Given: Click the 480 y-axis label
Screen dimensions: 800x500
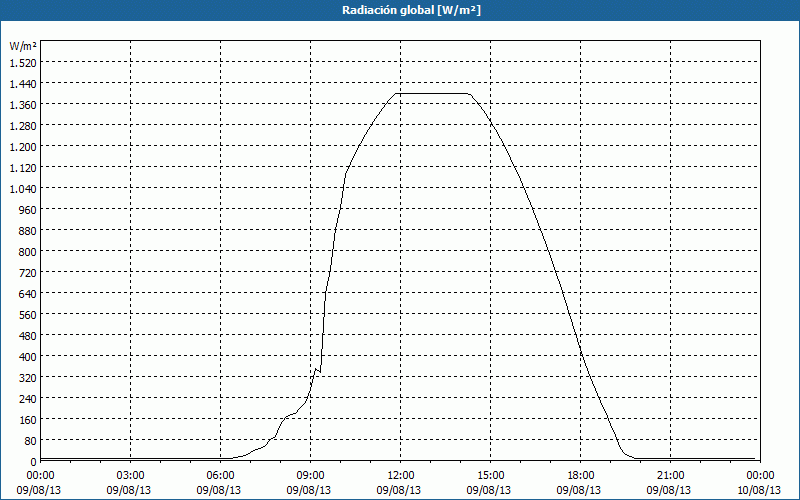Looking at the screenshot, I should (29, 335).
